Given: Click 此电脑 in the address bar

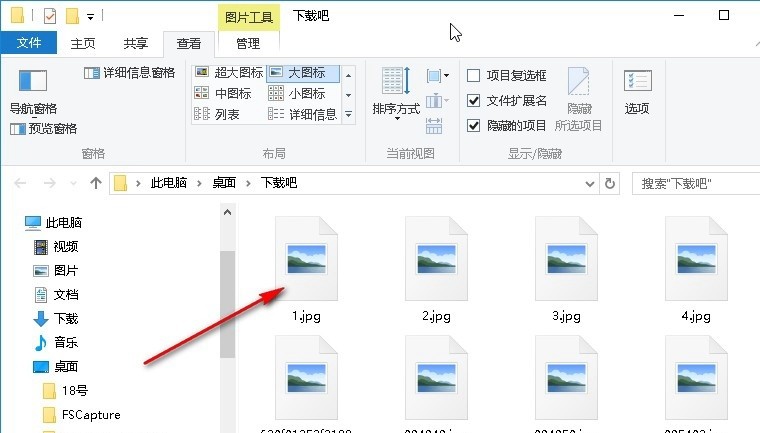Looking at the screenshot, I should tap(169, 183).
